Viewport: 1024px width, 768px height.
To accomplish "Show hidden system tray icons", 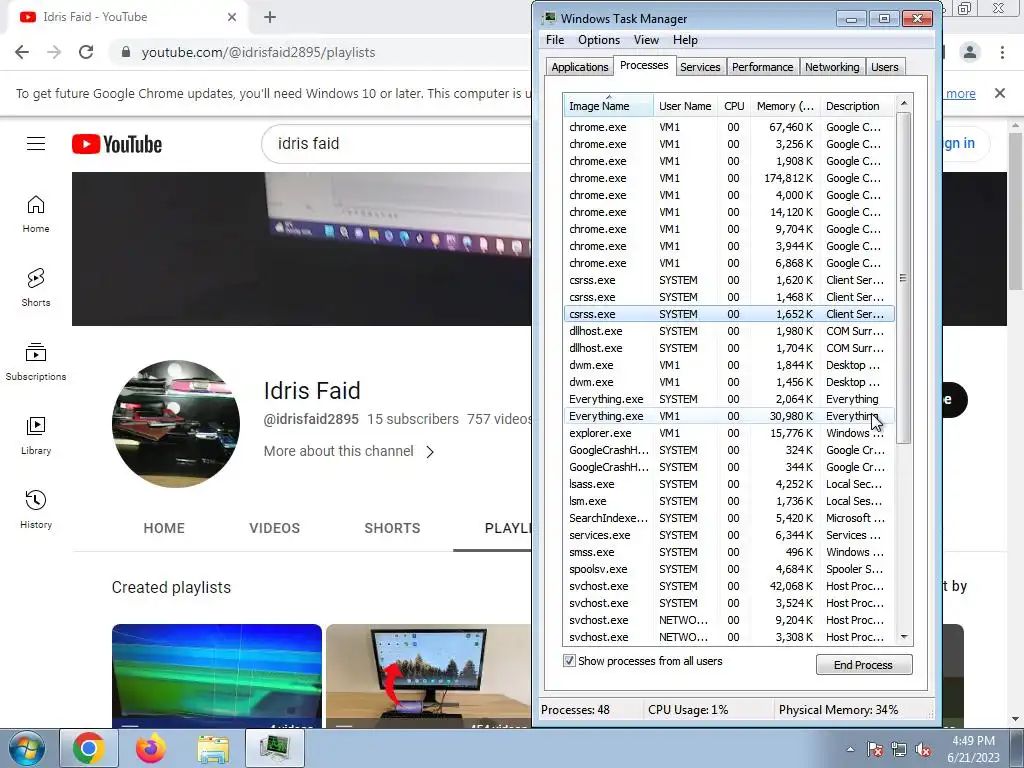I will [850, 749].
